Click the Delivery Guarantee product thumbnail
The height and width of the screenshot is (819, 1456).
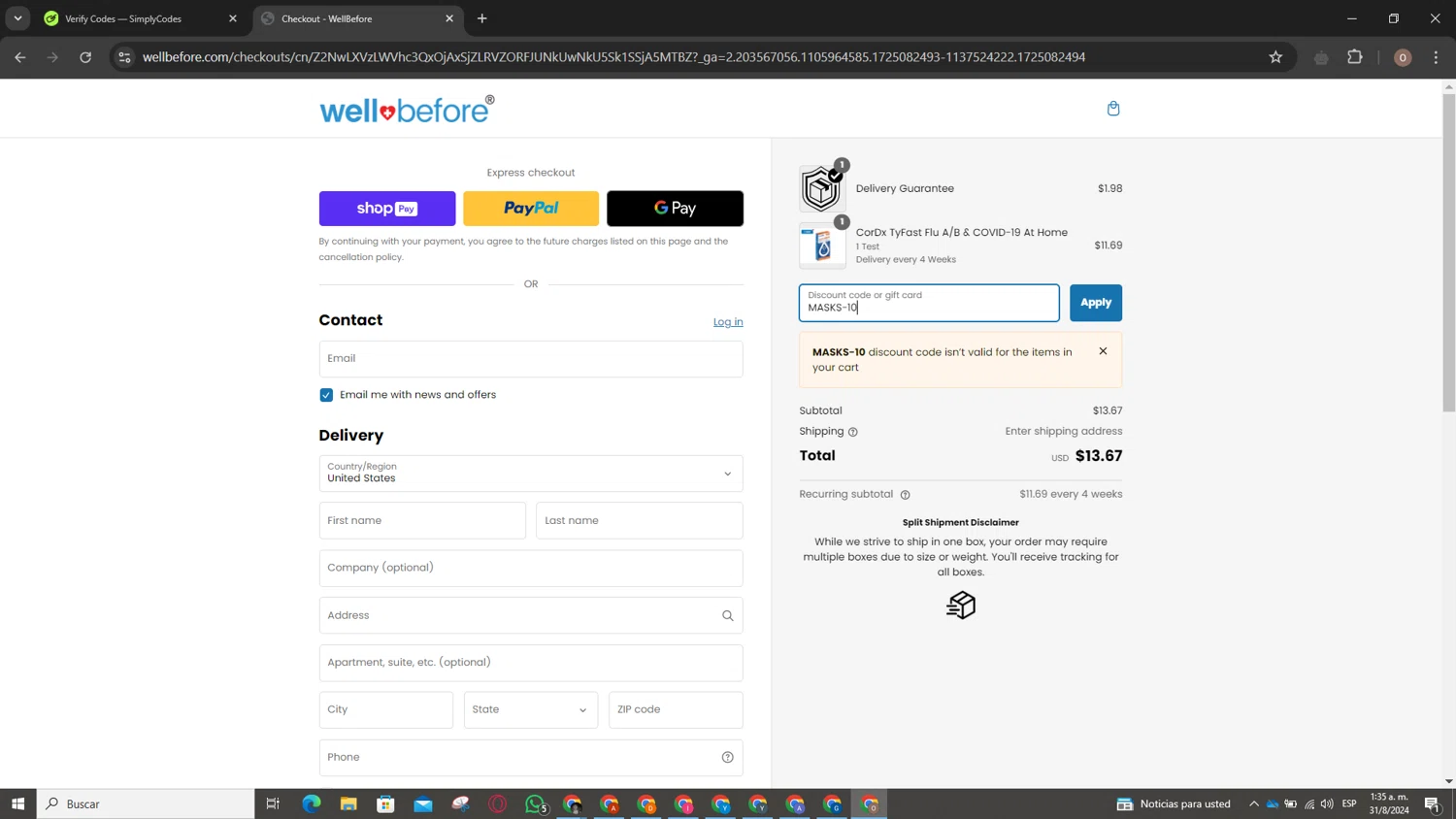click(822, 189)
